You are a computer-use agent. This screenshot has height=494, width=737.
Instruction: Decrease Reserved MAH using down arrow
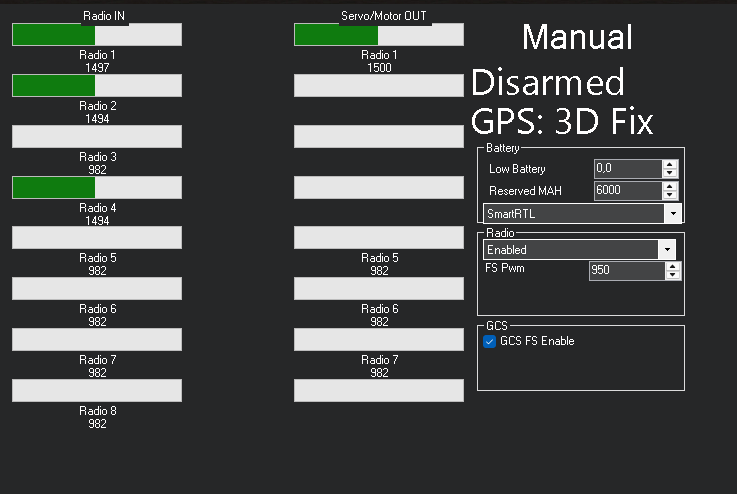[670, 195]
